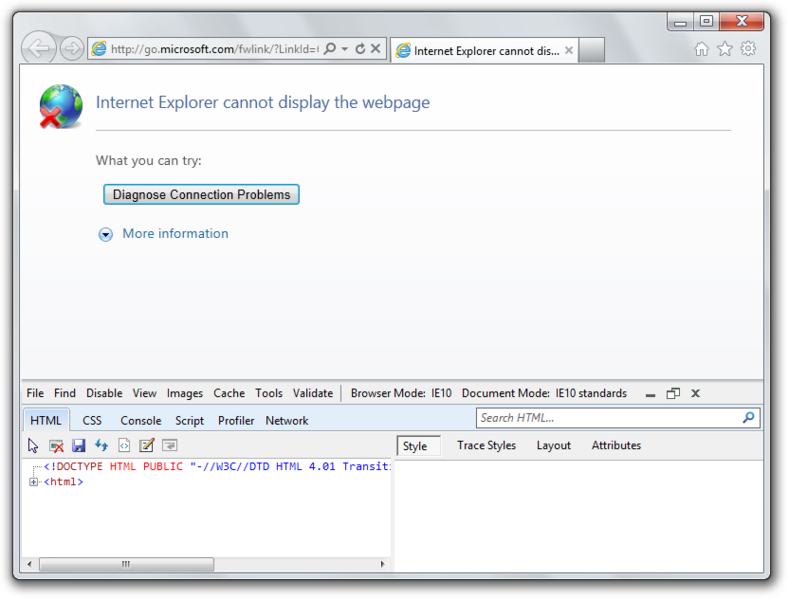Unpin the developer tools pane

click(673, 394)
